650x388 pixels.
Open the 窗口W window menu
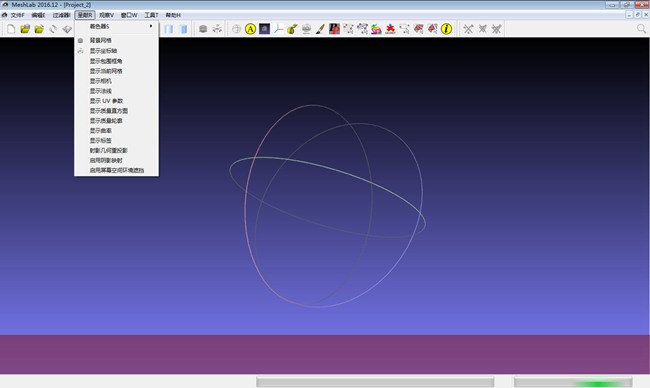tap(129, 15)
